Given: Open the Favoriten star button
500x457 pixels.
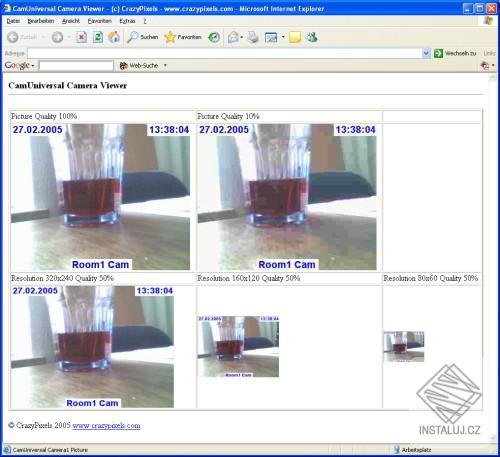Looking at the screenshot, I should [183, 37].
